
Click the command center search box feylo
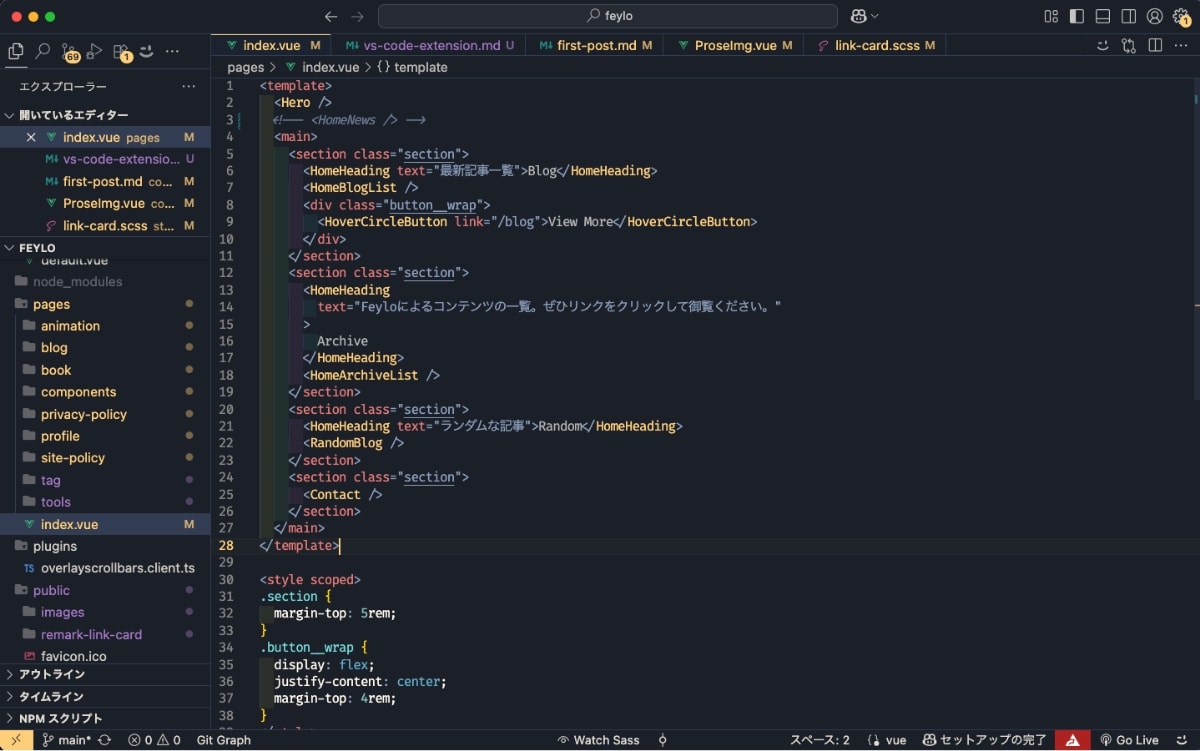click(x=608, y=16)
